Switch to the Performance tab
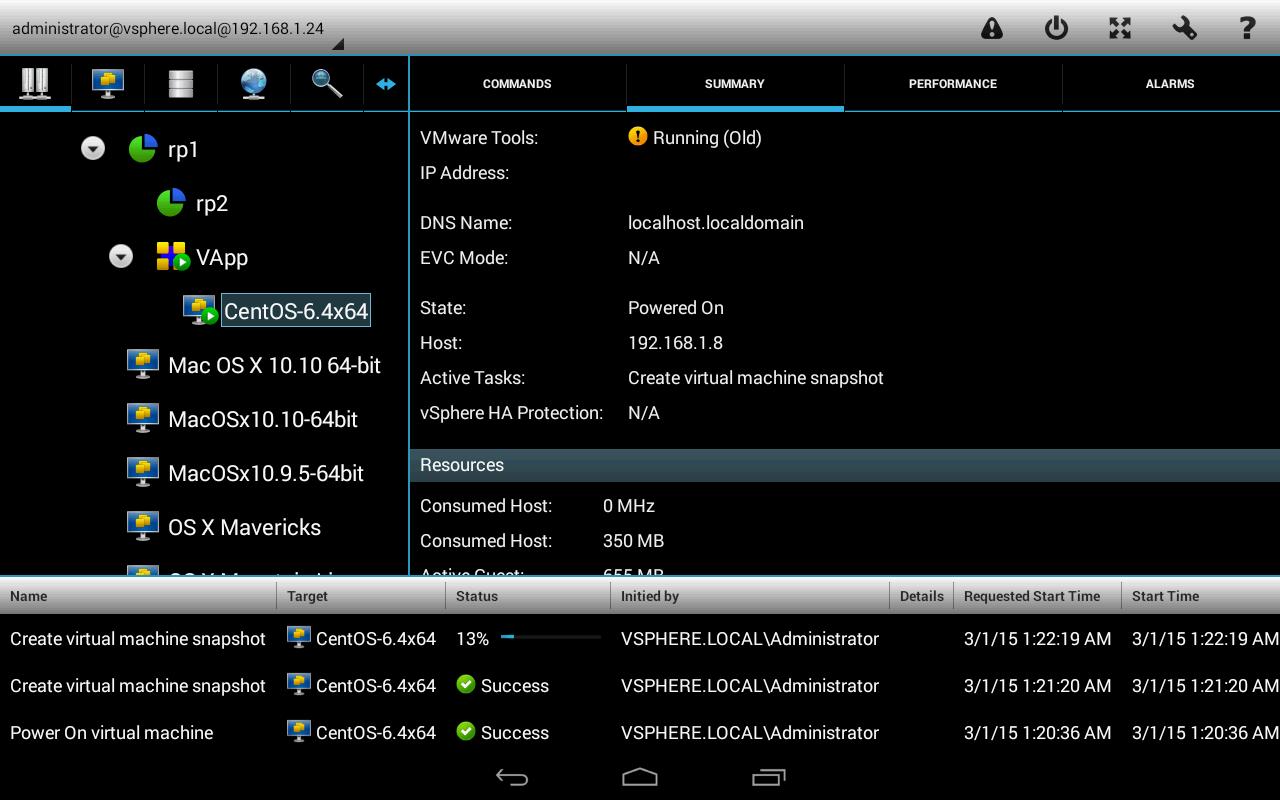The image size is (1280, 800). [x=953, y=84]
